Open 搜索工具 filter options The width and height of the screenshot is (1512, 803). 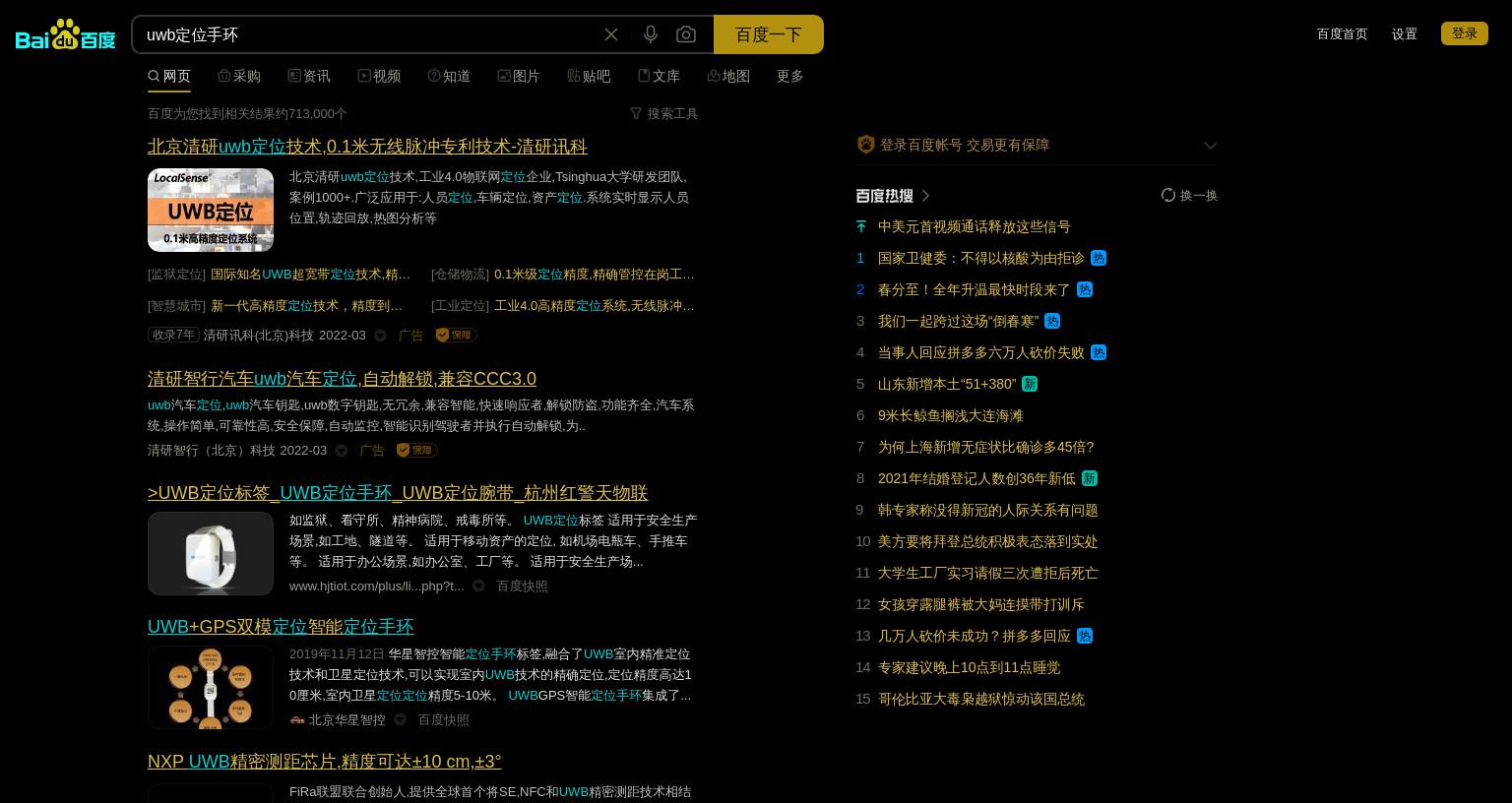click(x=664, y=114)
